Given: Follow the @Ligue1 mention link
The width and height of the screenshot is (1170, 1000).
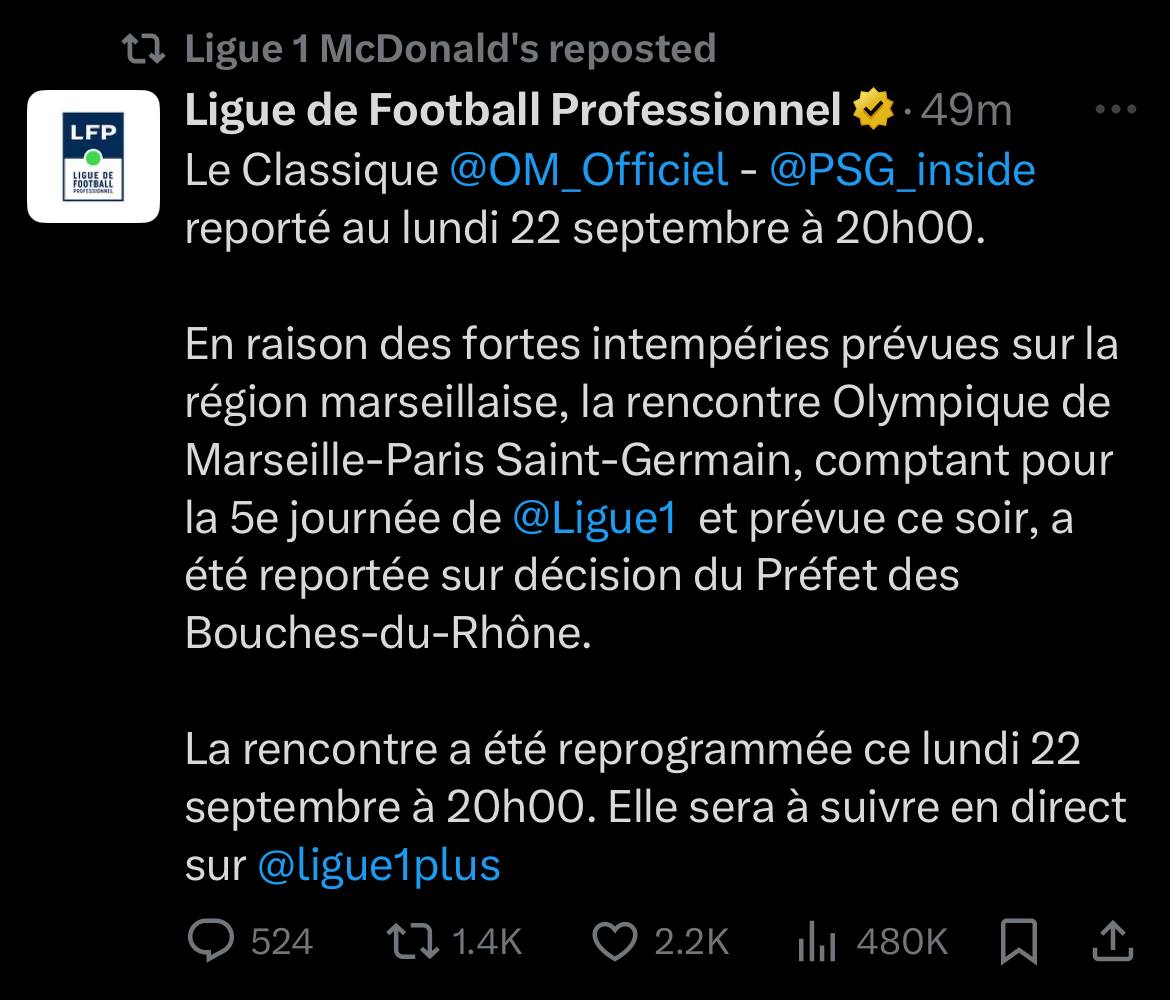Looking at the screenshot, I should (x=594, y=519).
